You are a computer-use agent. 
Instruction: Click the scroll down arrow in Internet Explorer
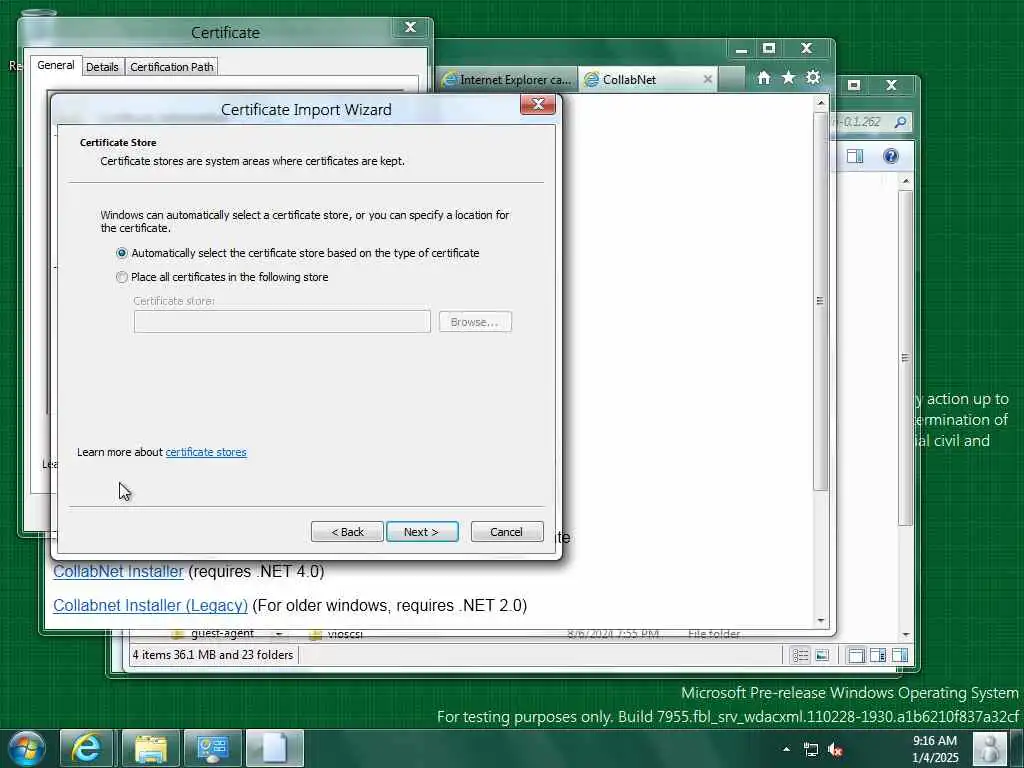tap(821, 620)
